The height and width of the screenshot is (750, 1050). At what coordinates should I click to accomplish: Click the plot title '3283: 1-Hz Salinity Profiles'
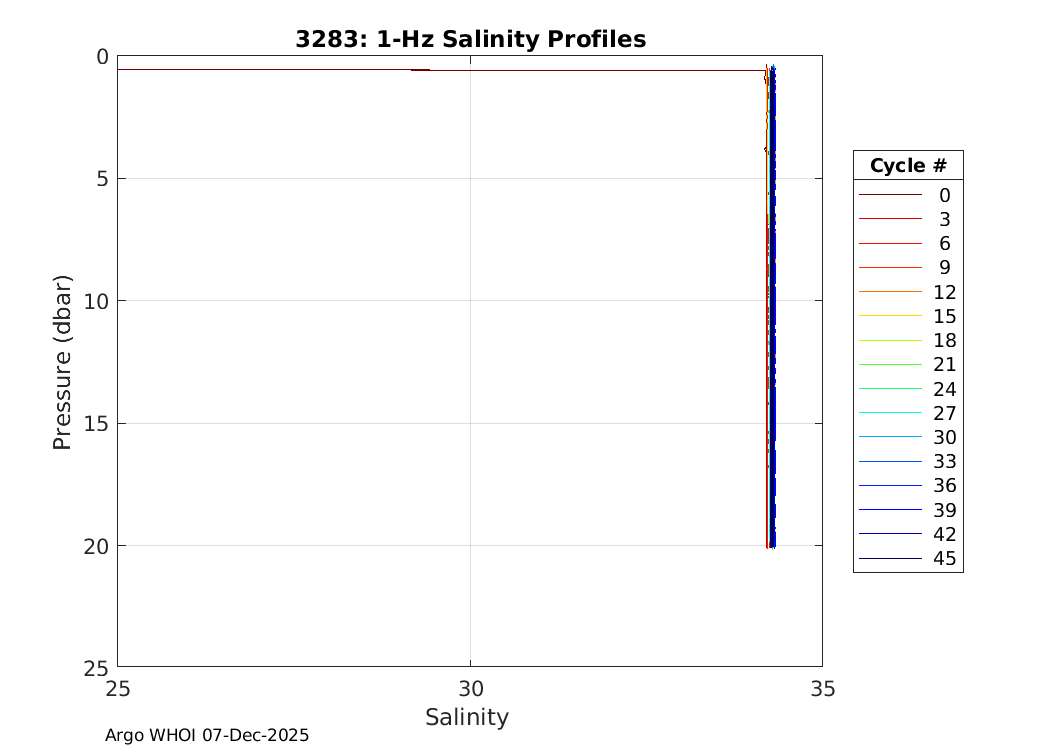470,39
